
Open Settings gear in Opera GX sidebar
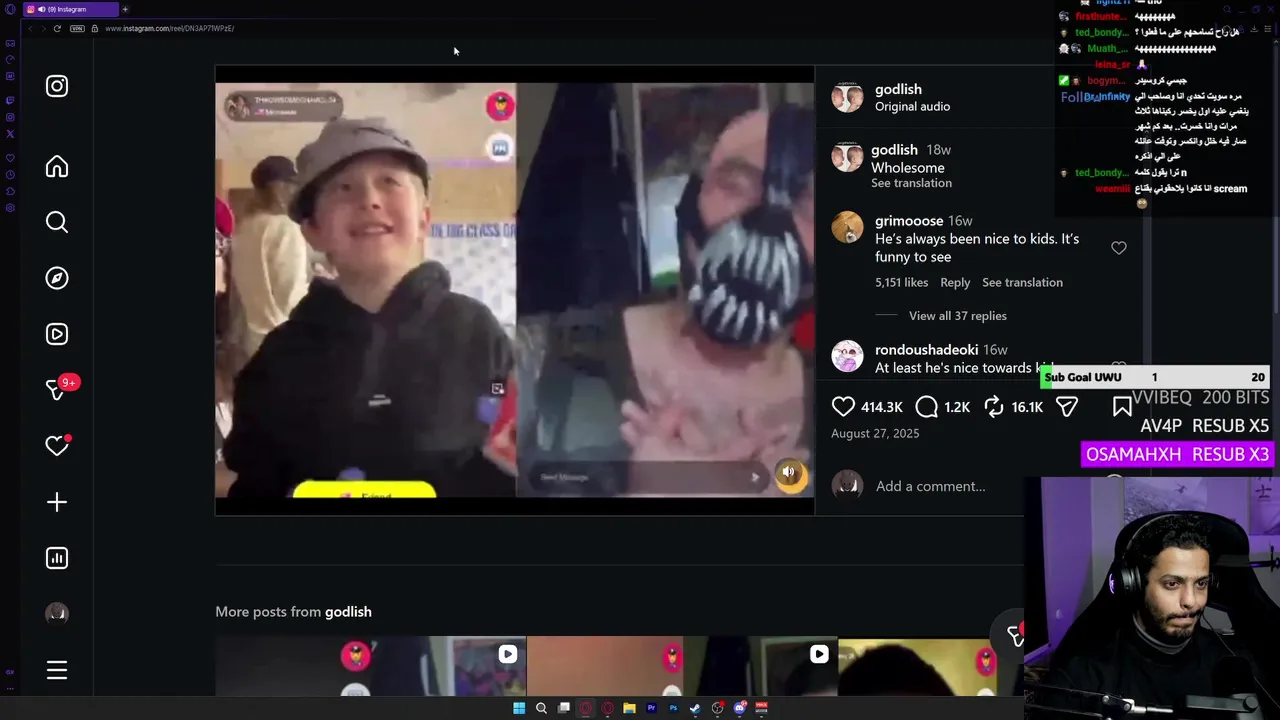point(10,208)
